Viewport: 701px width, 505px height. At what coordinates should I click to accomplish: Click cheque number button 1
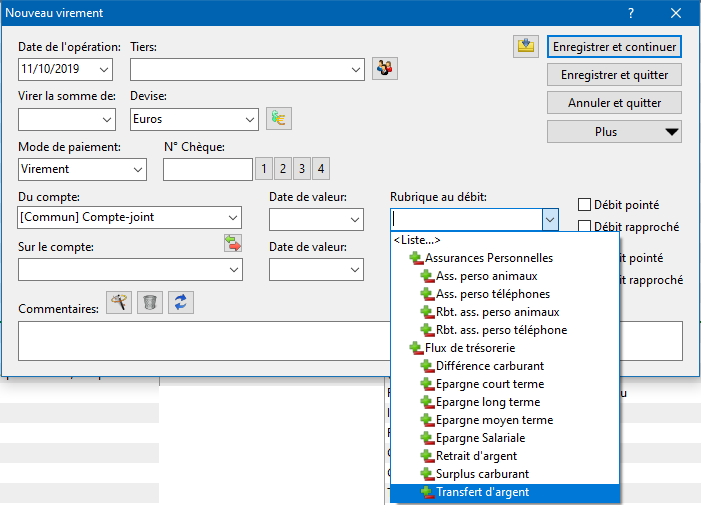pyautogui.click(x=264, y=168)
